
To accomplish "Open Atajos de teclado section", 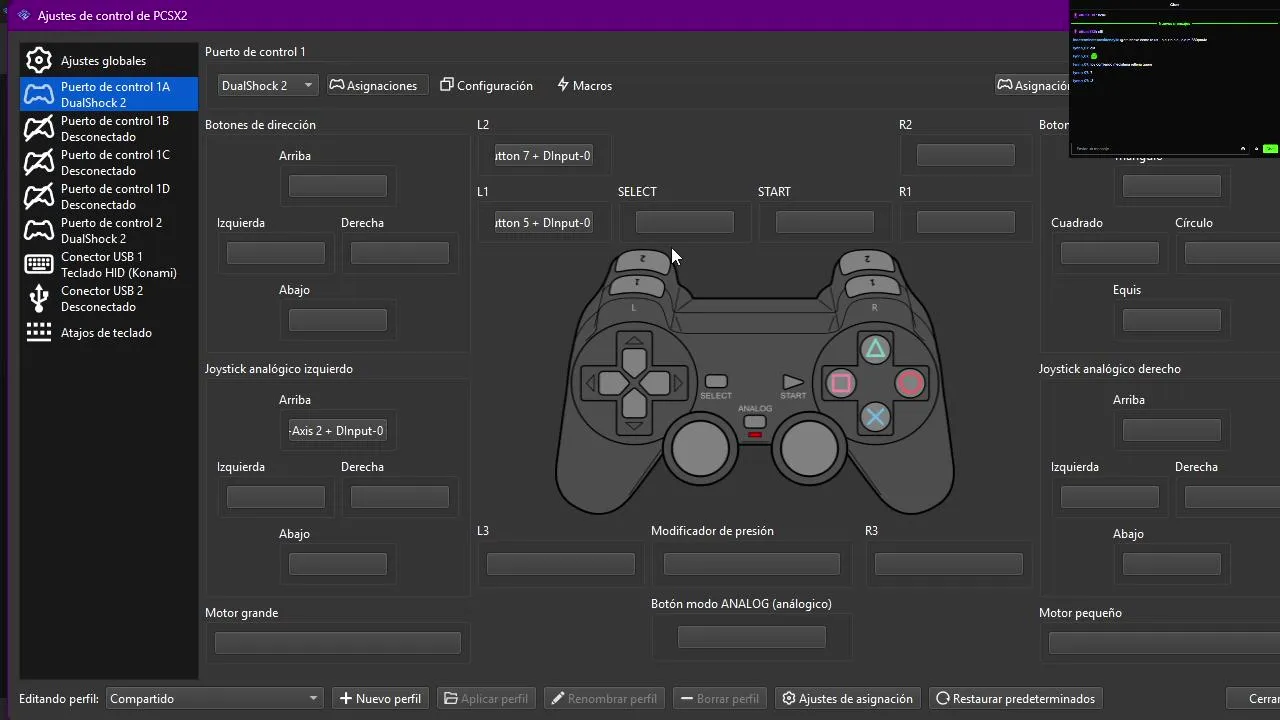I will [x=108, y=333].
